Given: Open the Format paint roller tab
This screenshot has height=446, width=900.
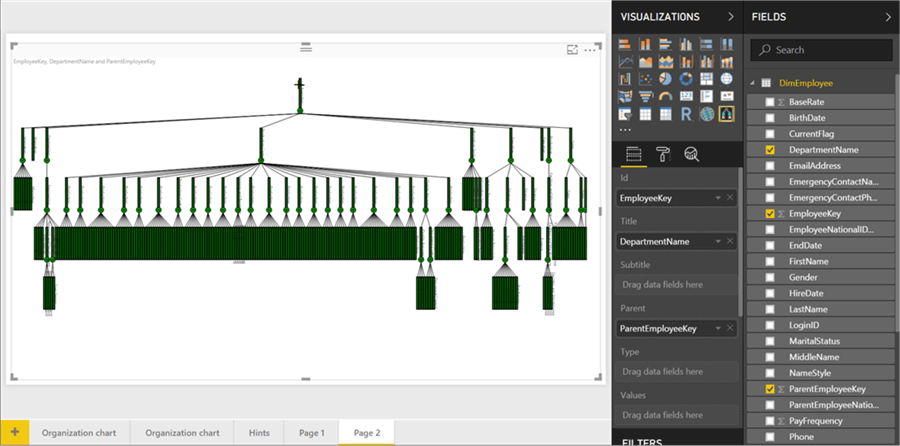Looking at the screenshot, I should click(x=662, y=153).
